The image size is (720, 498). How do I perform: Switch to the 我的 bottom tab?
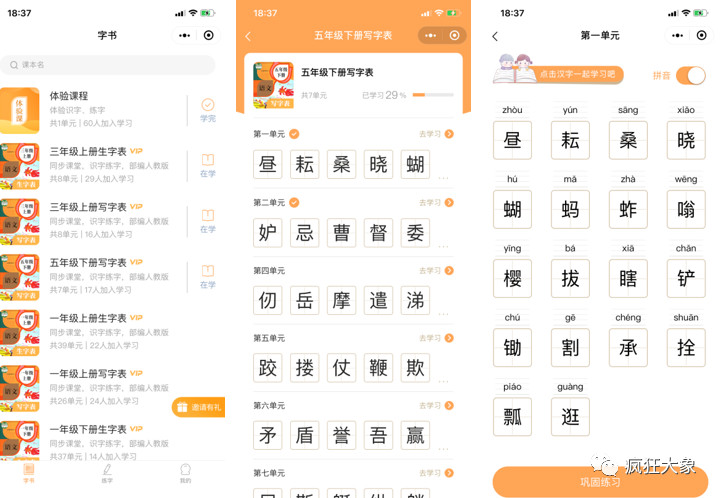(186, 473)
